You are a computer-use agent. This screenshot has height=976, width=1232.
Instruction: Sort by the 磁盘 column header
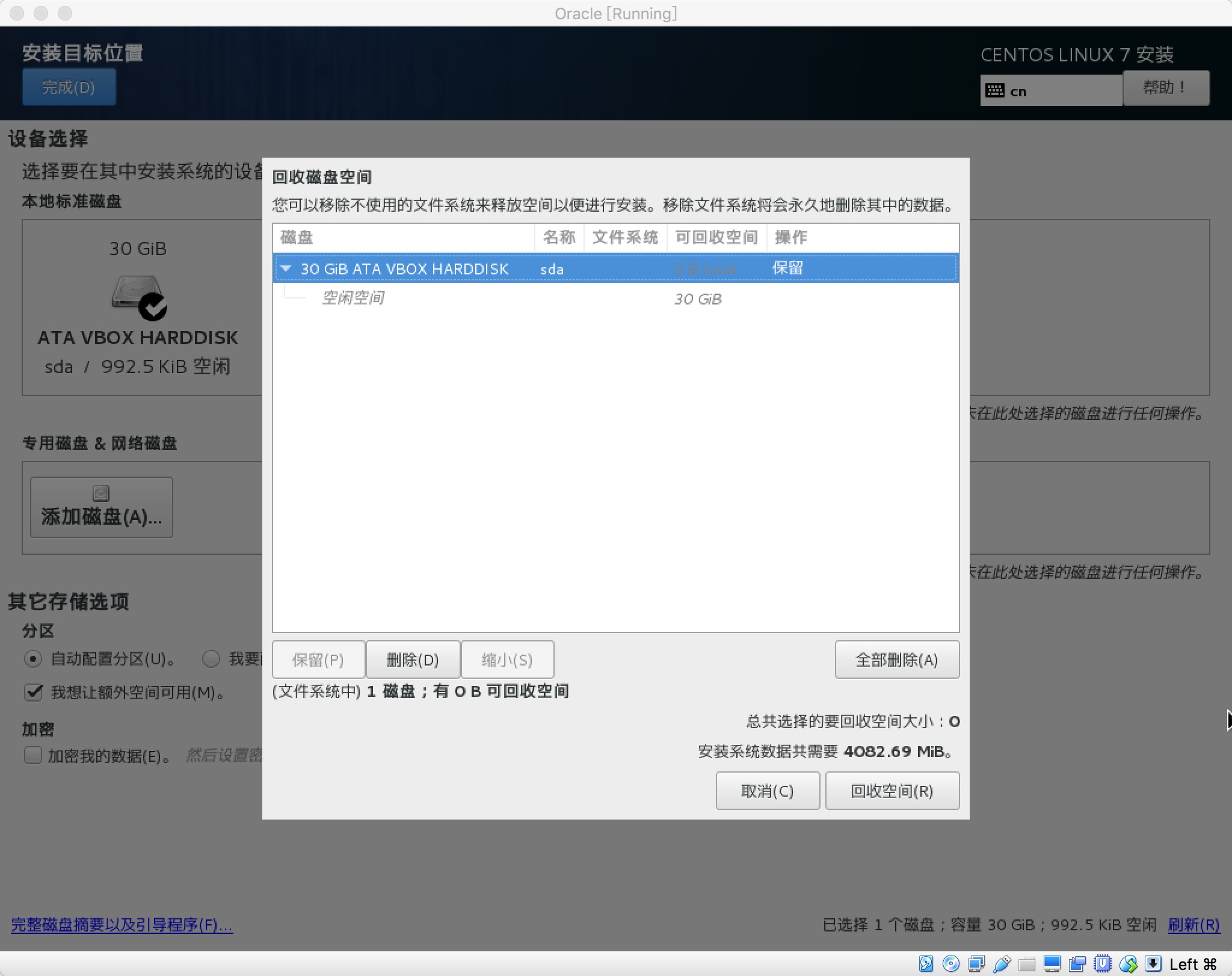pos(404,237)
